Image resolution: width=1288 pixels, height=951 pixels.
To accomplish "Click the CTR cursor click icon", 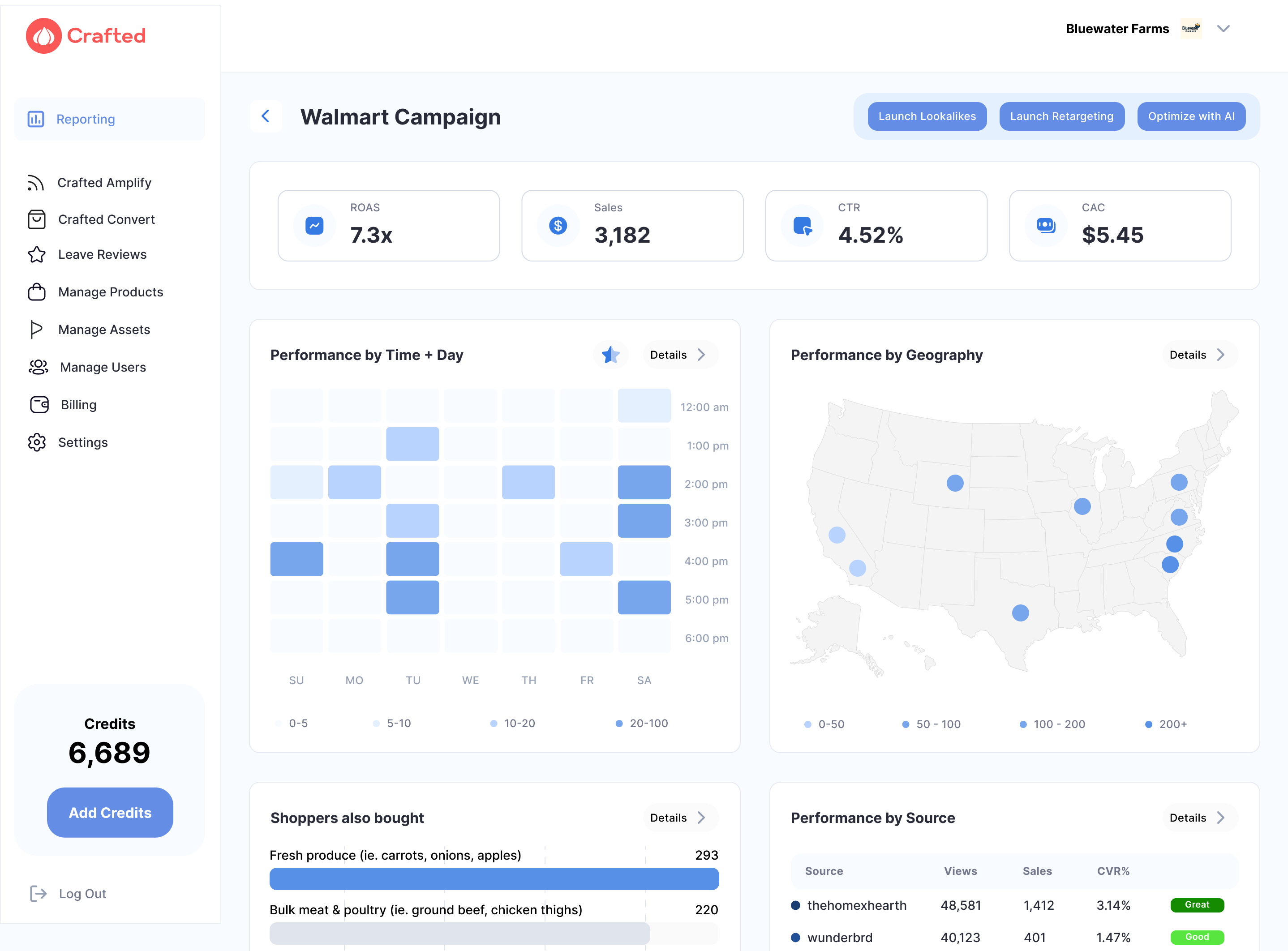I will coord(802,226).
